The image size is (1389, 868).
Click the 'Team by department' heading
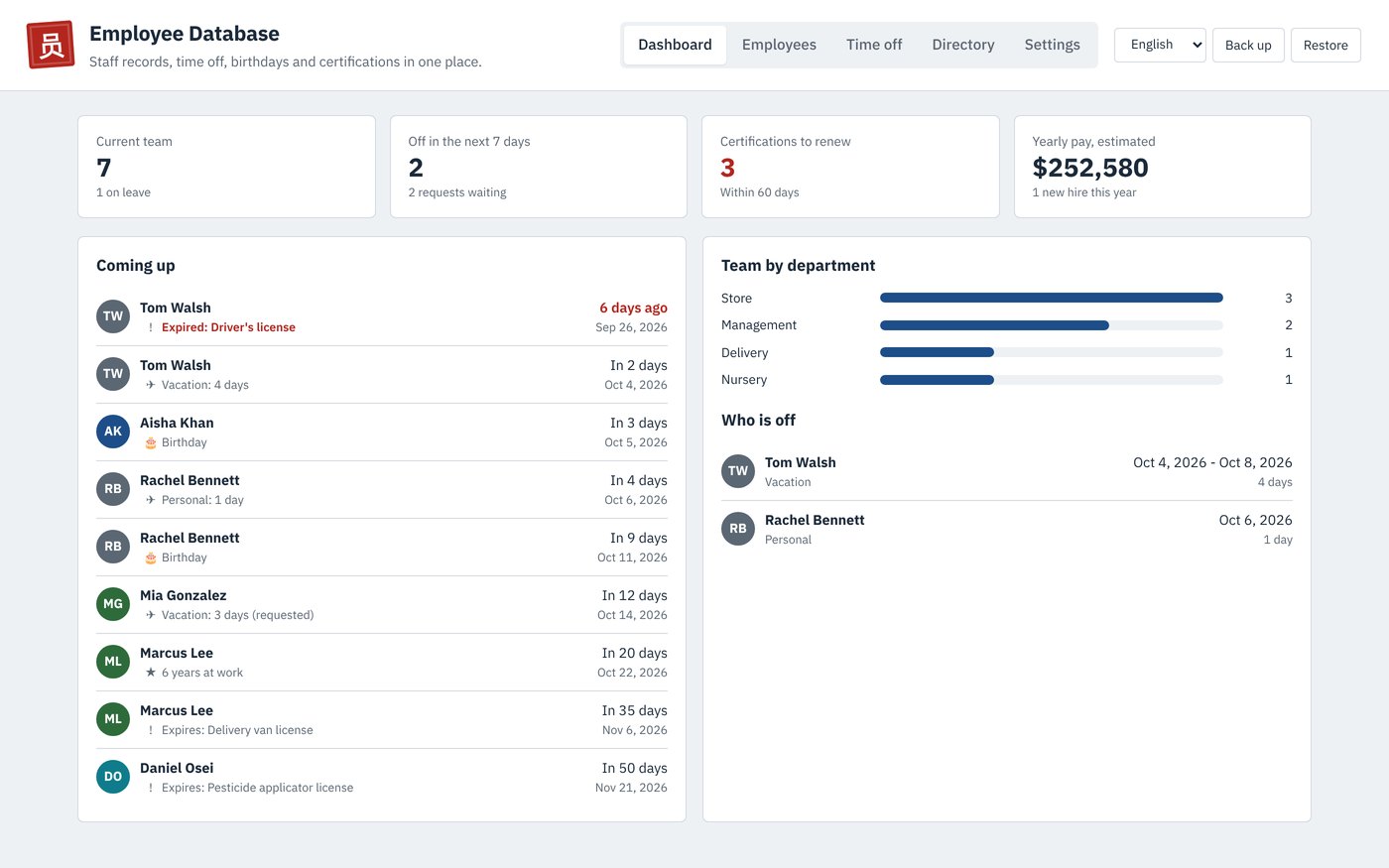(x=798, y=265)
